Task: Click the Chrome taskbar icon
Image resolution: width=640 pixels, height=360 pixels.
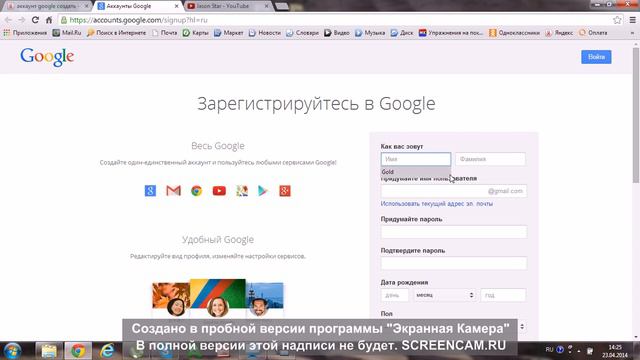Action: pyautogui.click(x=78, y=351)
